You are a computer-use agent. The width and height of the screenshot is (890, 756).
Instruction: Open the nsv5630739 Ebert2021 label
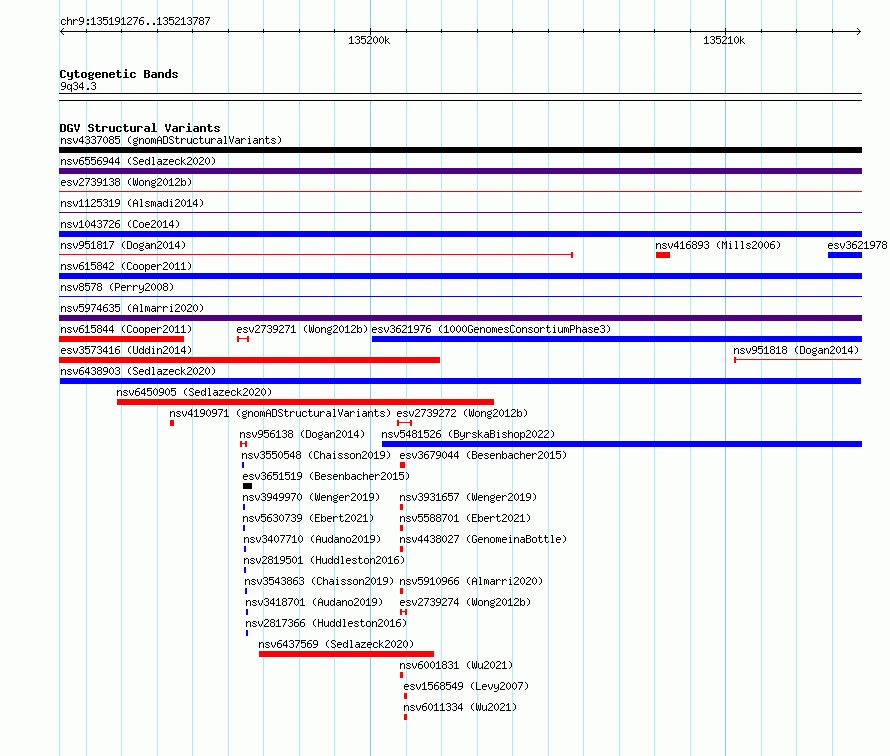(308, 518)
